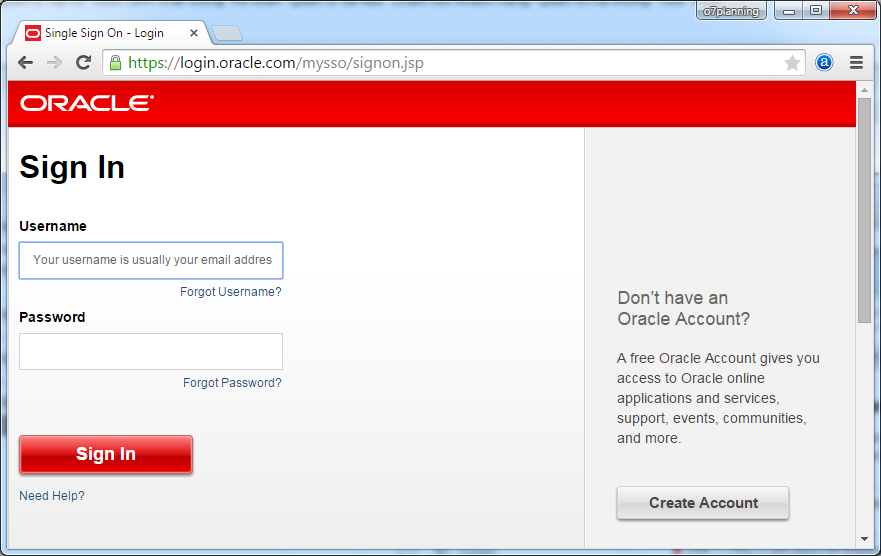Viewport: 881px width, 556px height.
Task: Bookmark the page with the star icon
Action: click(x=792, y=62)
